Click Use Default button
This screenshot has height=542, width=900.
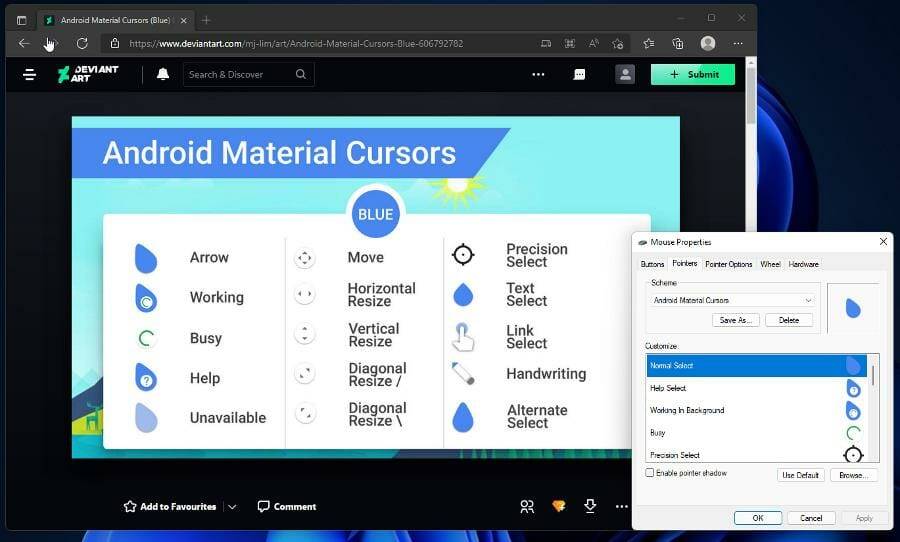[800, 475]
